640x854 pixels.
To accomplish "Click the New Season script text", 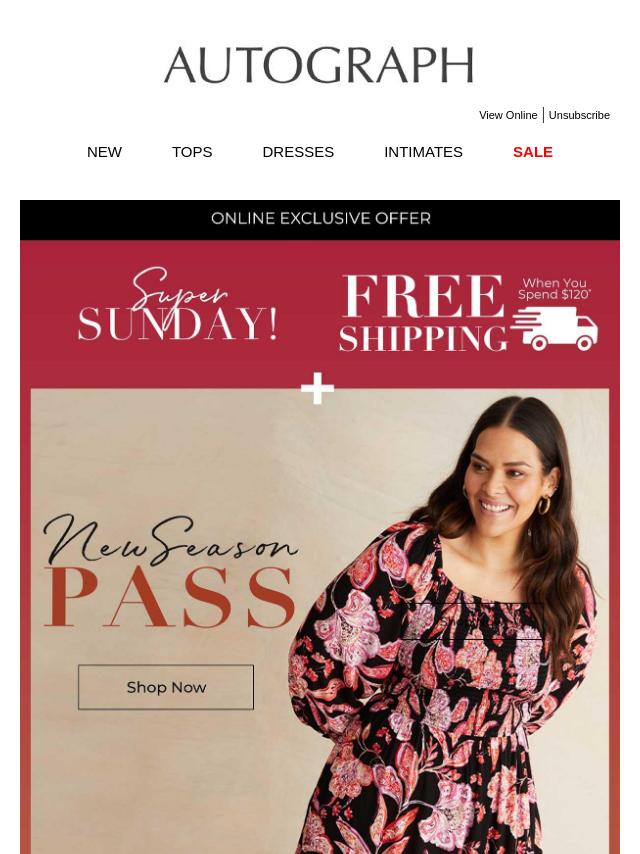I will [x=170, y=541].
